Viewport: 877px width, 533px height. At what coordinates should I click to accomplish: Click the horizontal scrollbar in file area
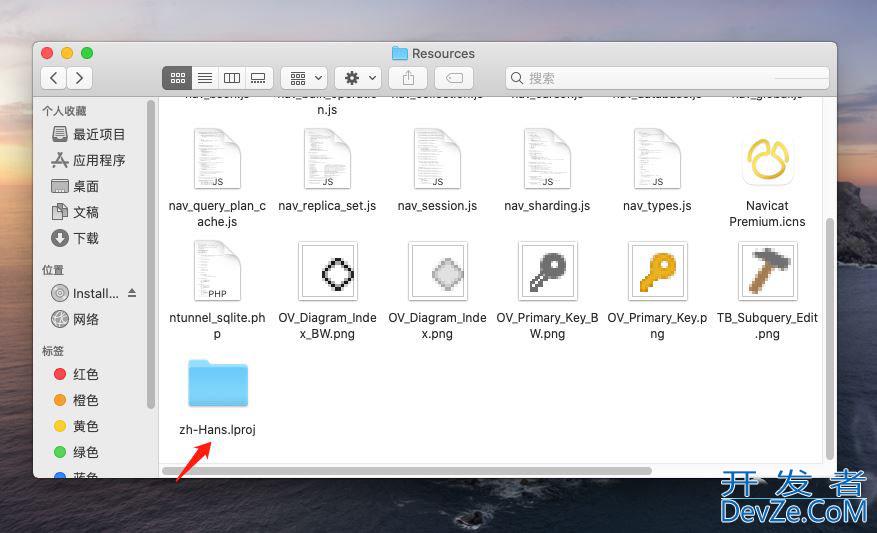407,471
